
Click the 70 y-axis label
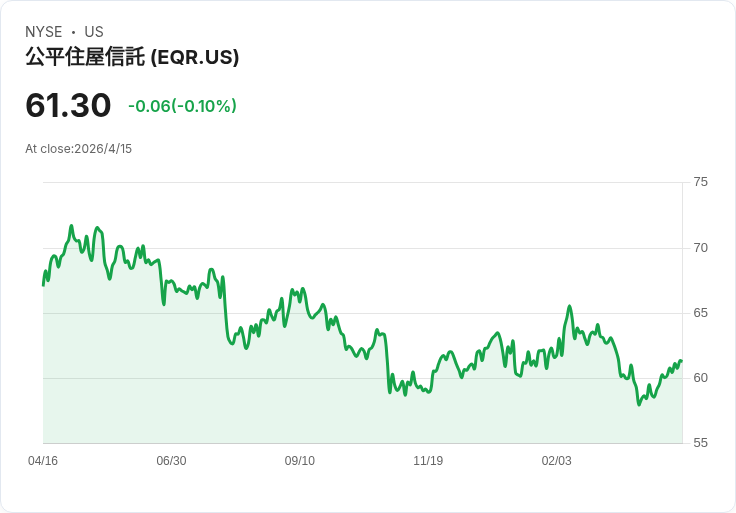(x=701, y=248)
